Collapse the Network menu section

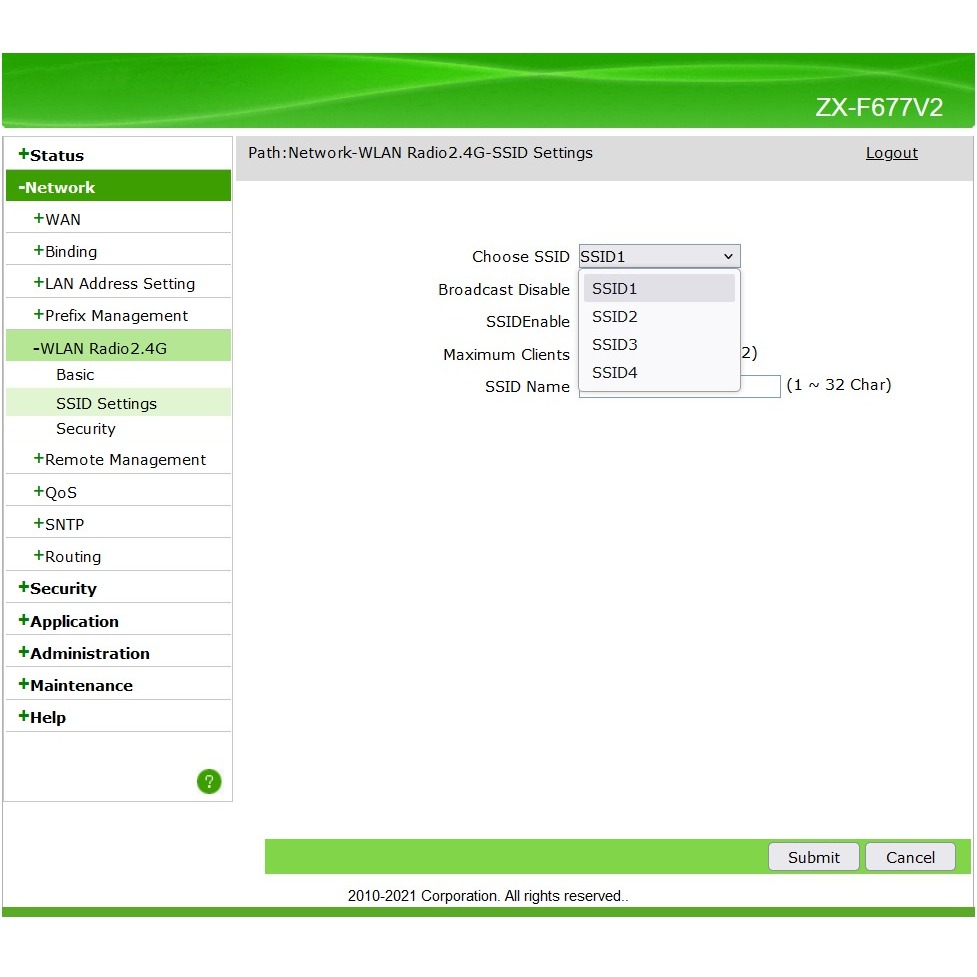(x=60, y=187)
